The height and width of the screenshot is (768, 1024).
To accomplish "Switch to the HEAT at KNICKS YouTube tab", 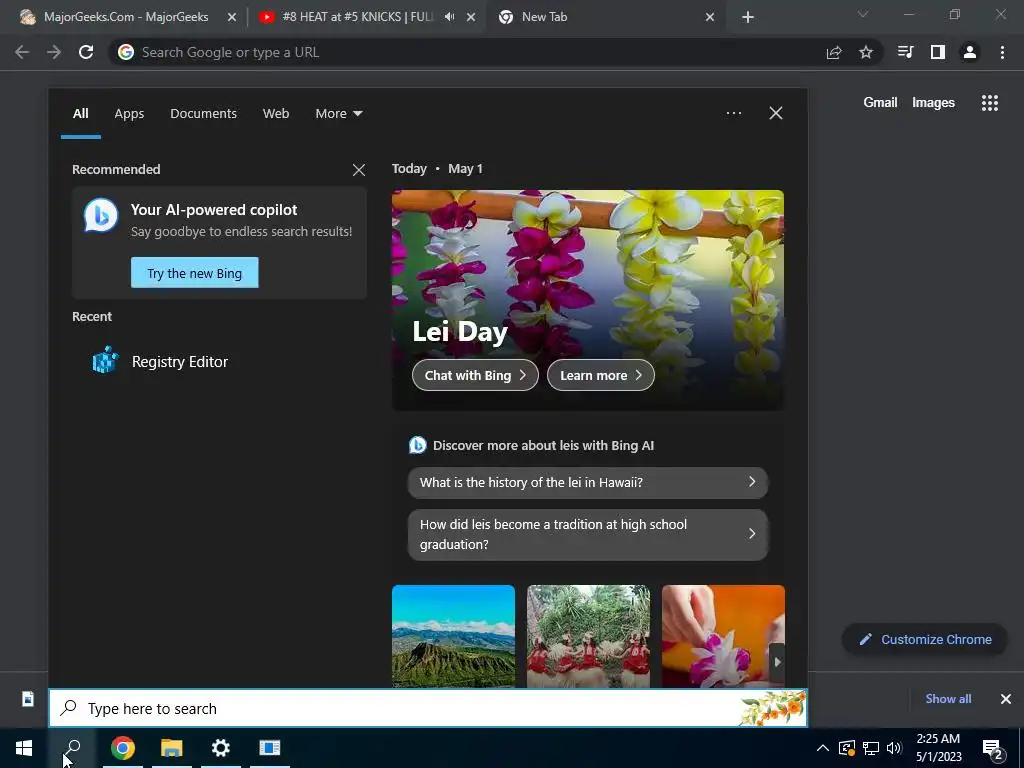I will click(356, 17).
